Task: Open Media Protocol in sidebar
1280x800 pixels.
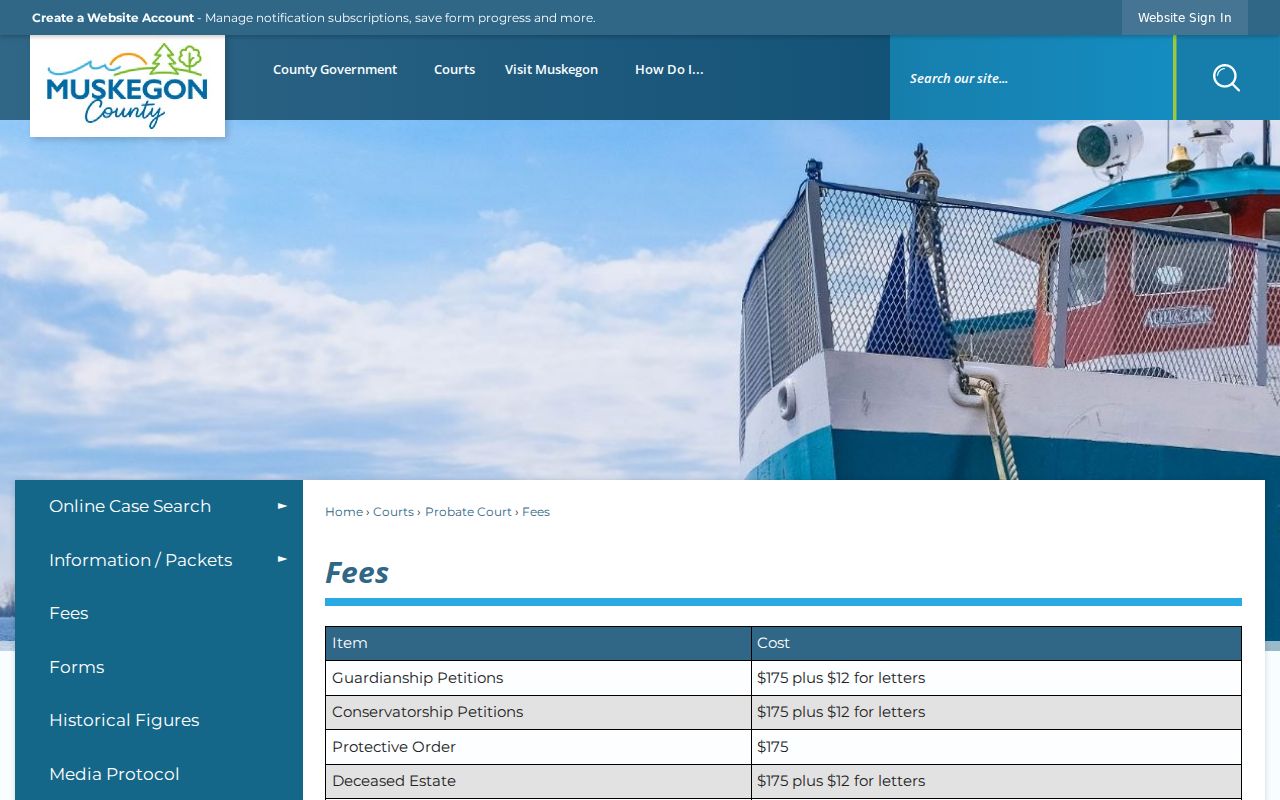Action: point(159,774)
